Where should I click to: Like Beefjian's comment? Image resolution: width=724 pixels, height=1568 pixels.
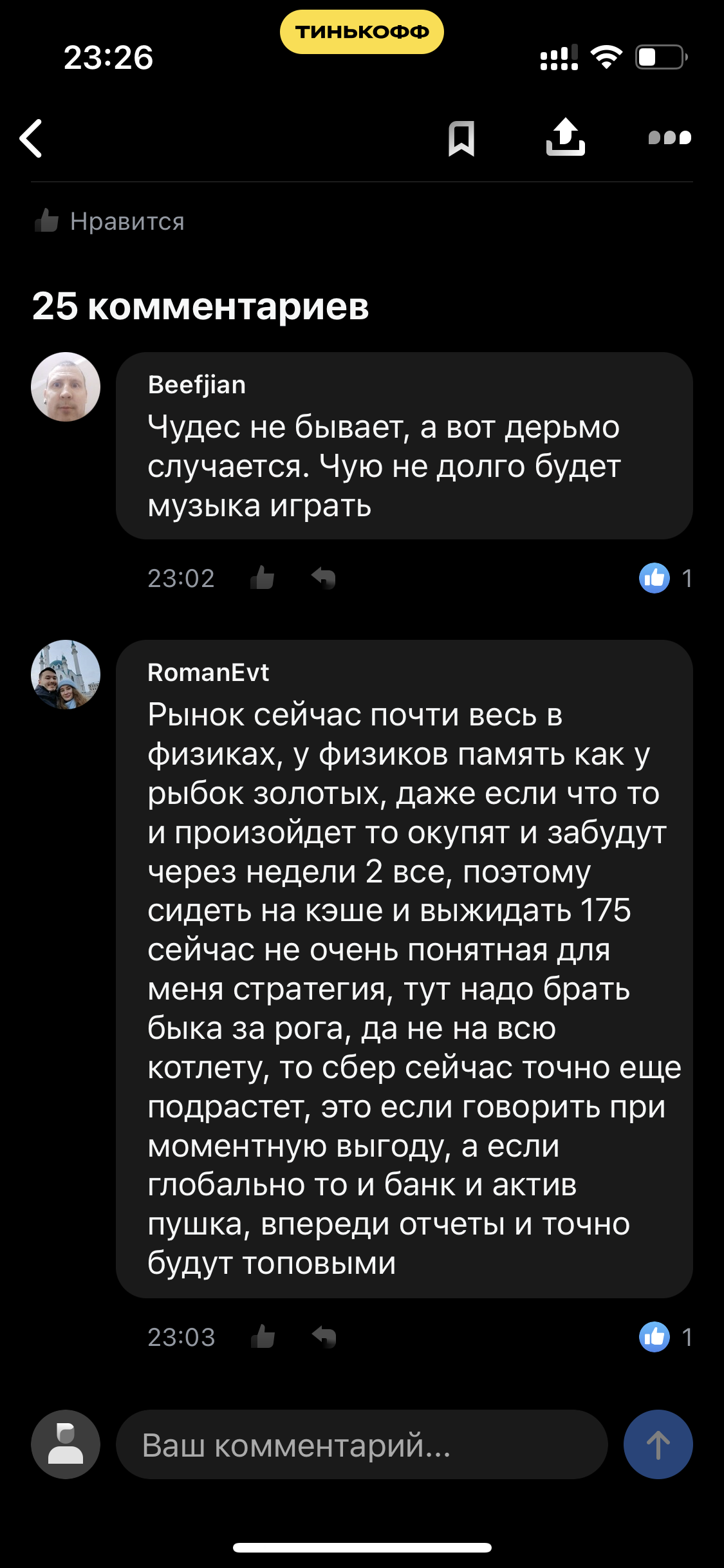263,578
